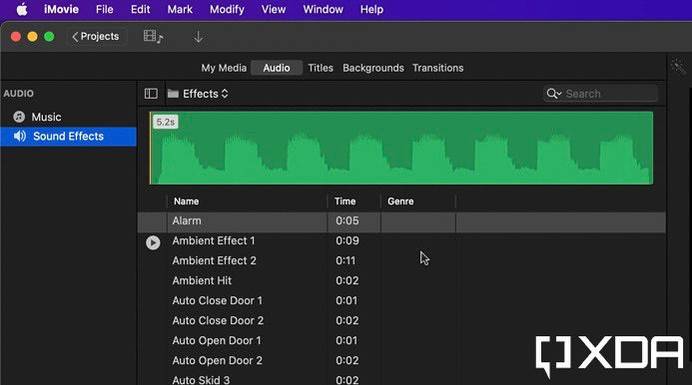Click the 0:09 time value
The image size is (692, 385).
click(x=347, y=241)
